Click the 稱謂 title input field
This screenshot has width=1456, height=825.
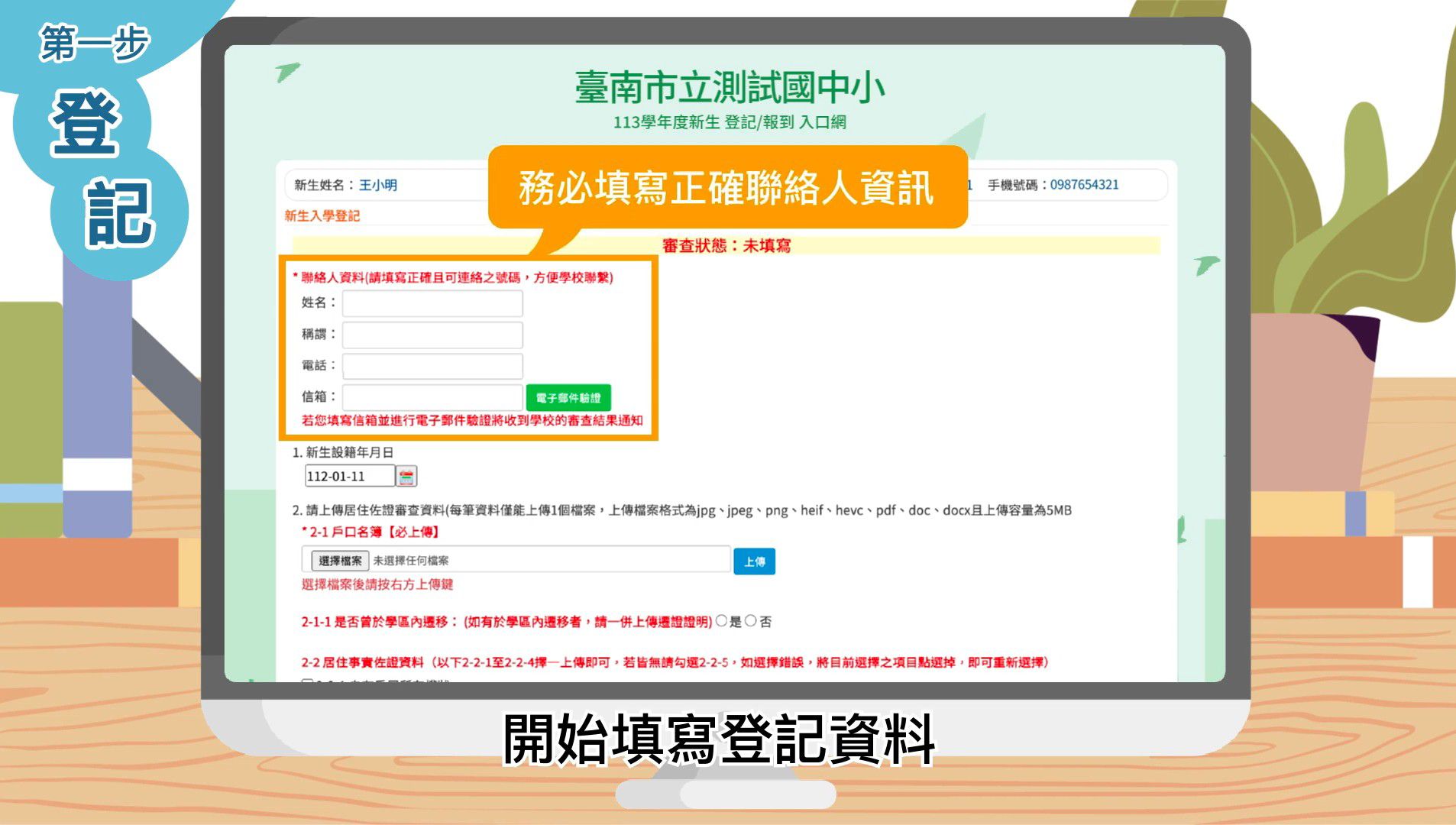(432, 335)
